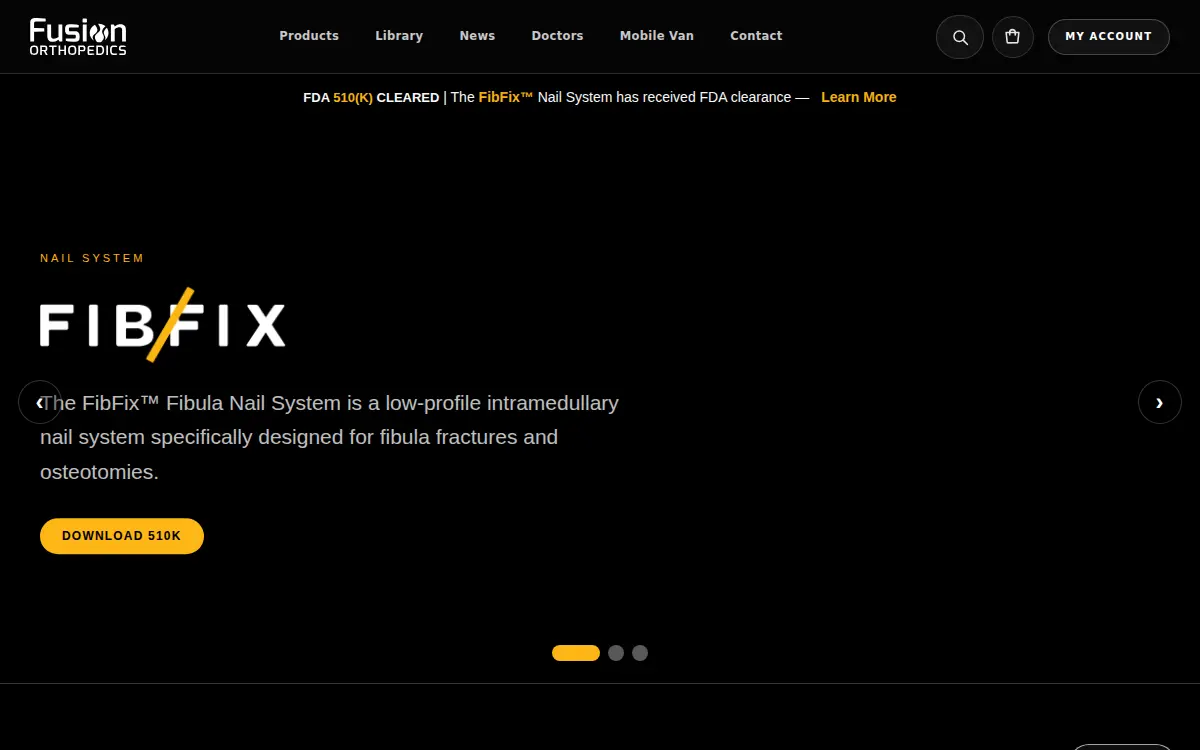Open the News menu item
Screen dimensions: 1200x750
pyautogui.click(x=477, y=36)
